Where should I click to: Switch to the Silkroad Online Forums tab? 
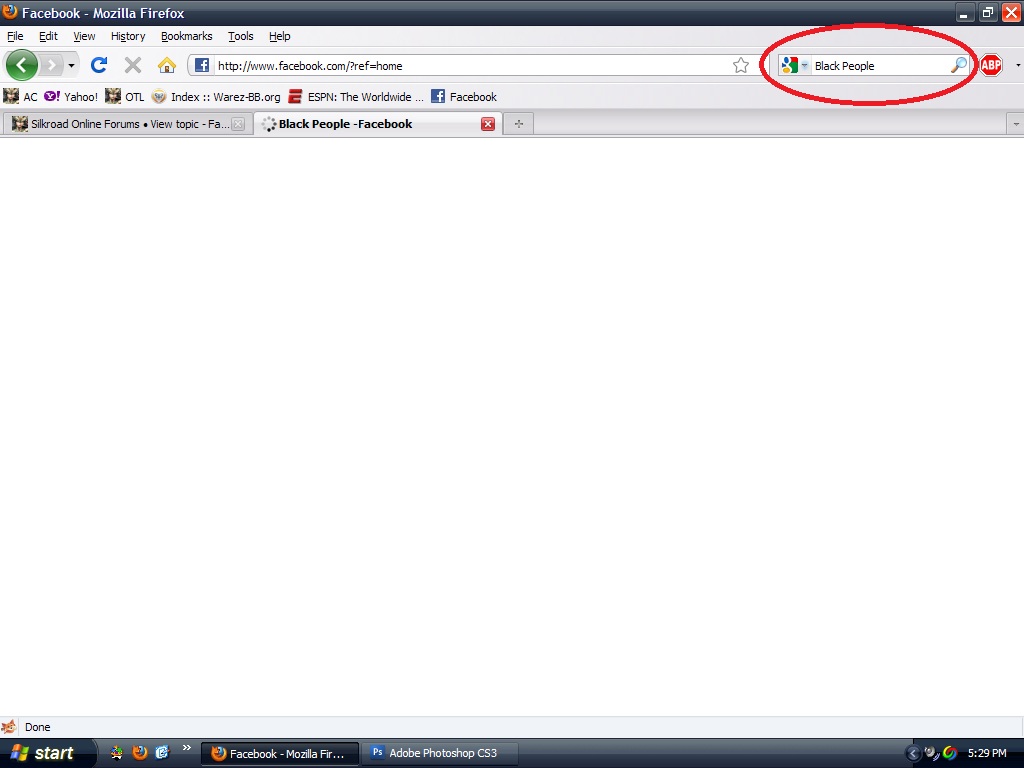(x=120, y=124)
